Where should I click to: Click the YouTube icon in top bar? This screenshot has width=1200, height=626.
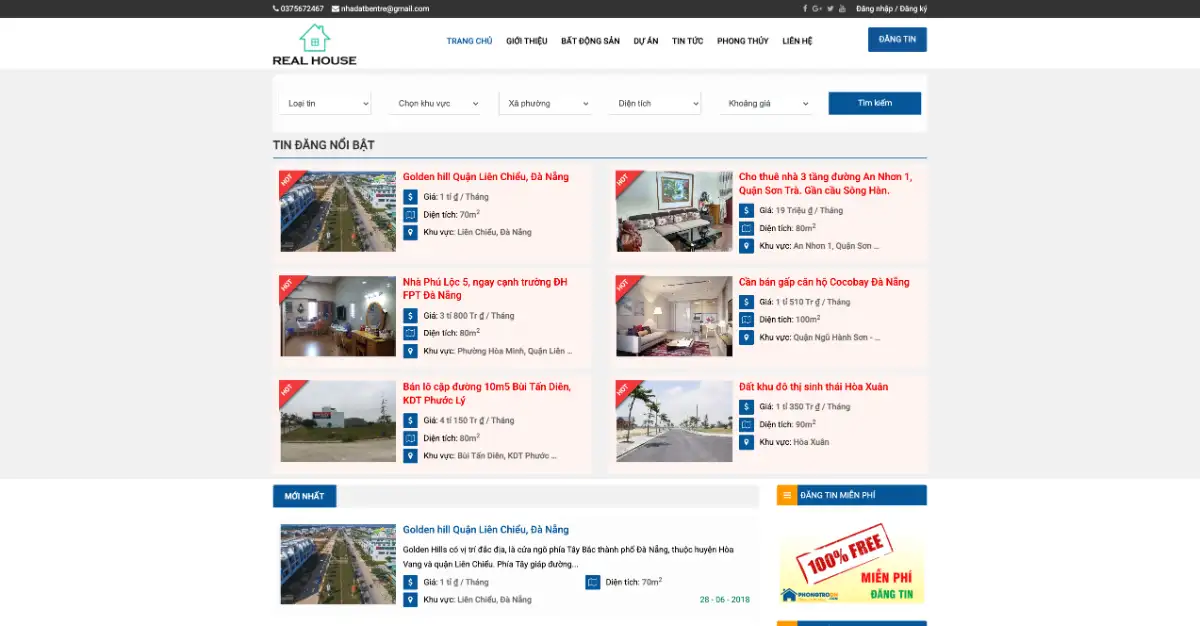click(x=843, y=8)
